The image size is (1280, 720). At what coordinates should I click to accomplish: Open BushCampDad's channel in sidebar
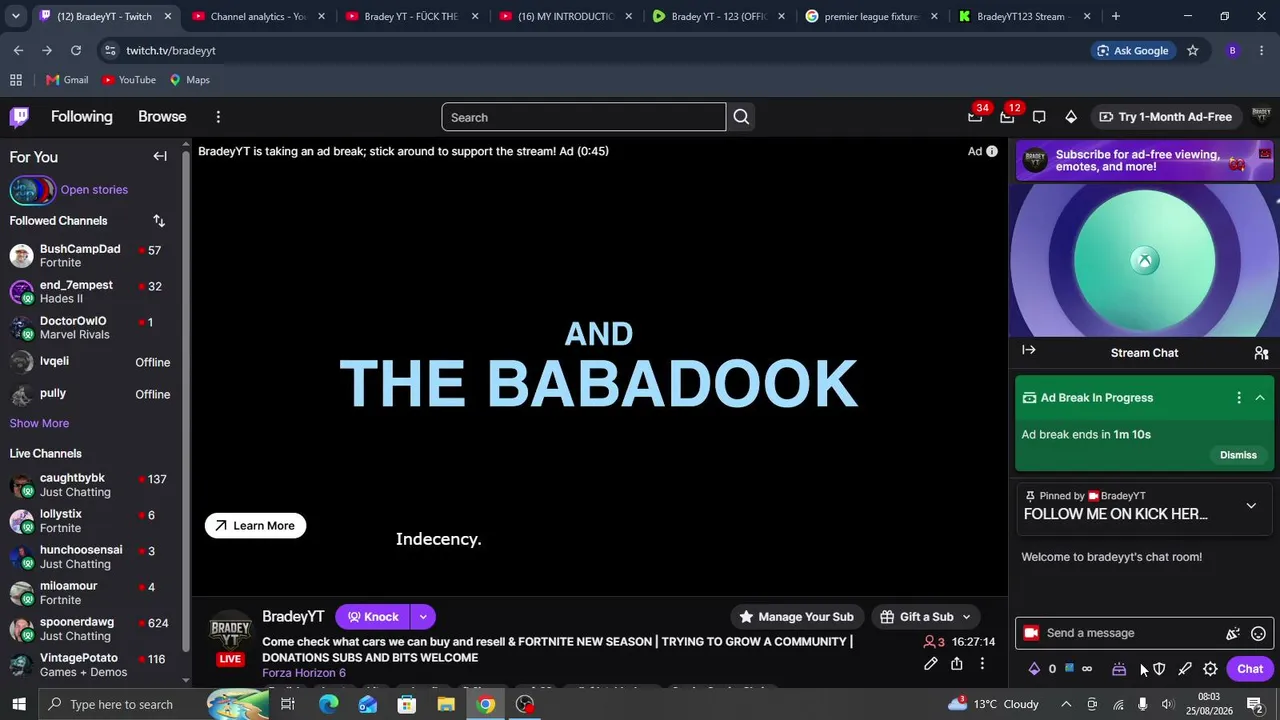tap(92, 256)
